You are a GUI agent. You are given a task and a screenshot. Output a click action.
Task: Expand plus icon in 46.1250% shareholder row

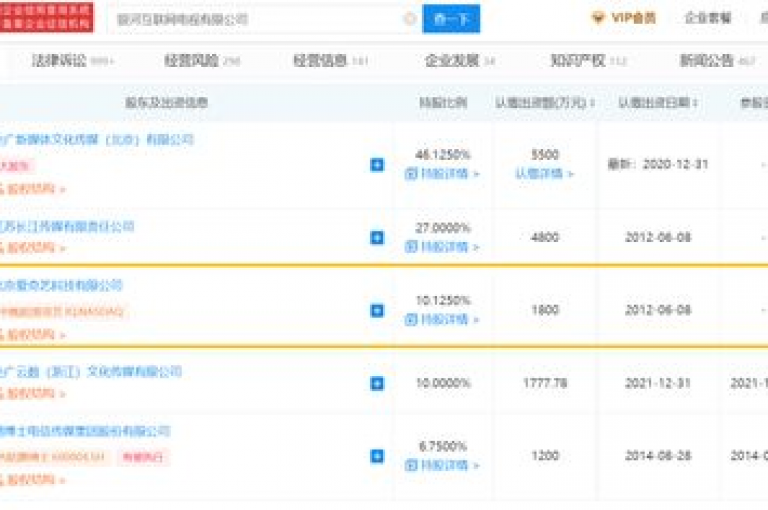click(377, 165)
